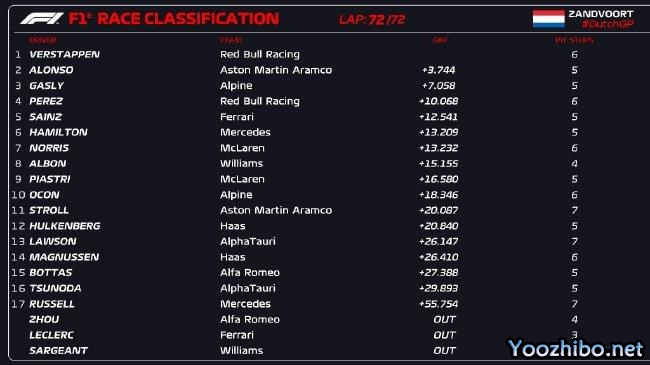Click LECLERC's OUT status
Viewport: 650px width, 365px height.
click(x=444, y=335)
